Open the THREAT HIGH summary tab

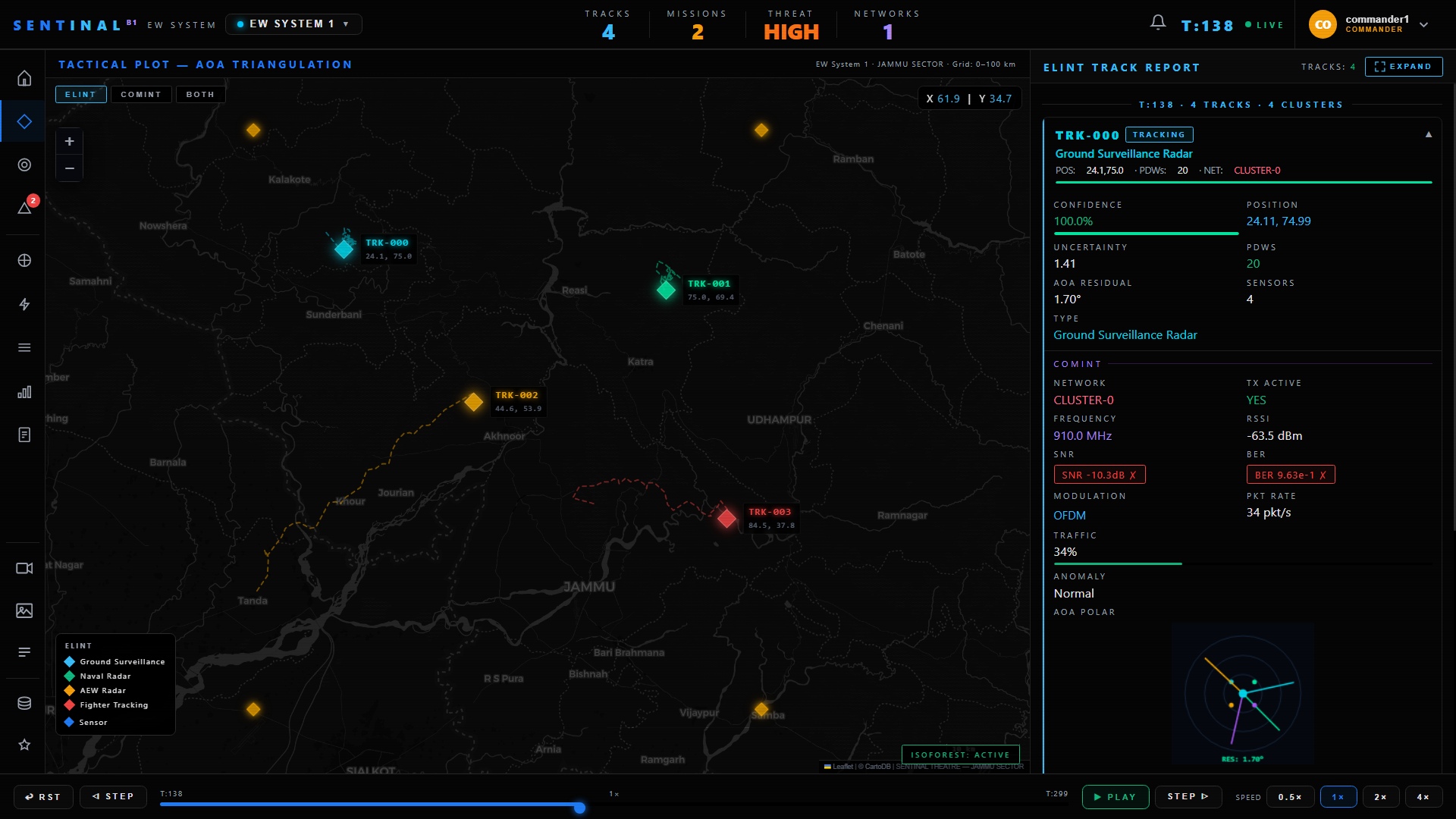pos(791,25)
